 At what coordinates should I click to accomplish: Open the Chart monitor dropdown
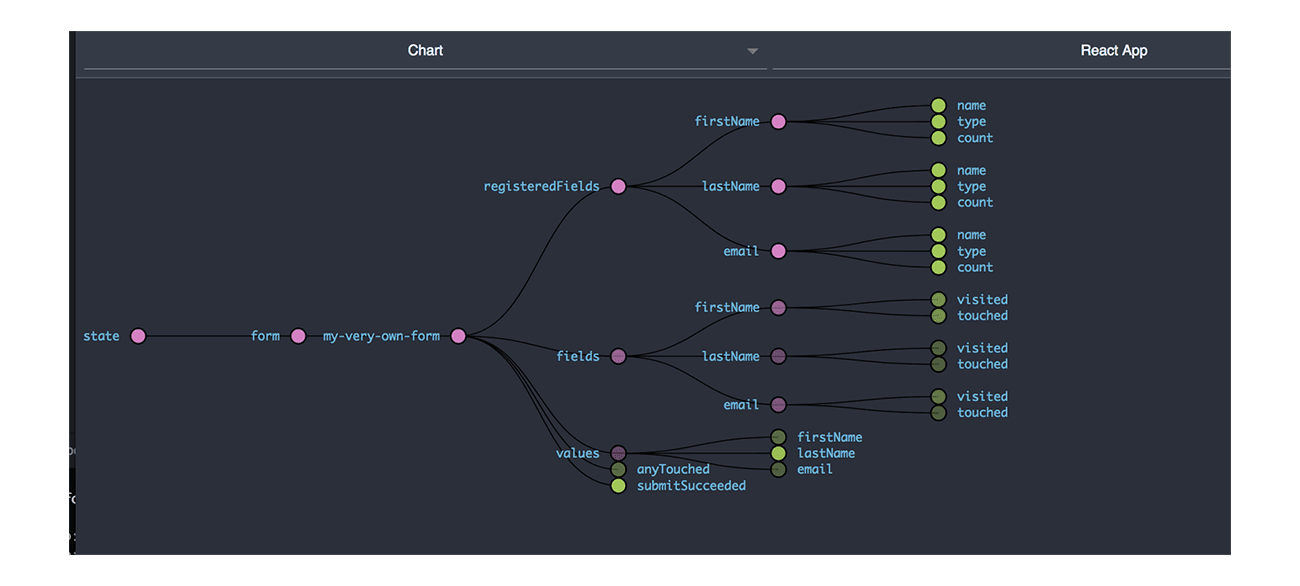pos(425,51)
